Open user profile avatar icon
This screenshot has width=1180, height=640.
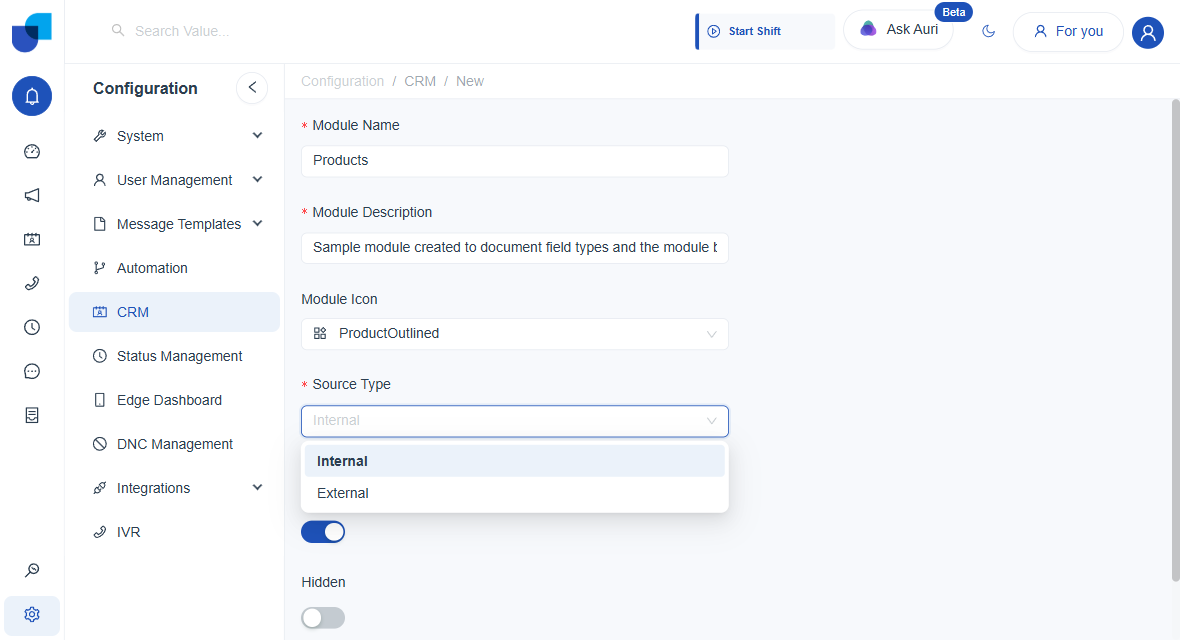coord(1148,32)
